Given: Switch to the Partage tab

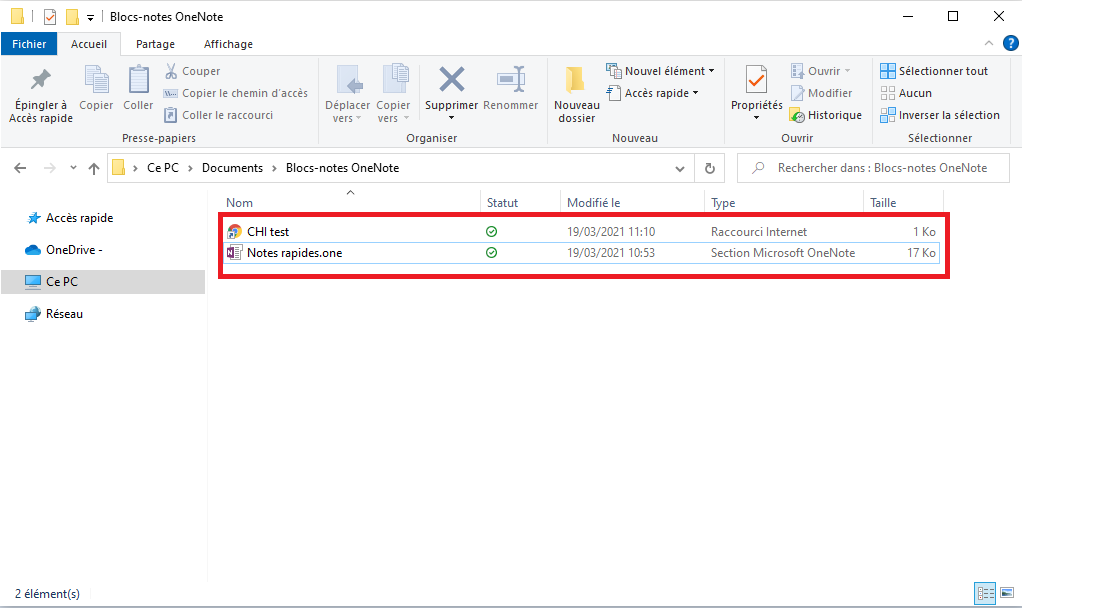Looking at the screenshot, I should 155,44.
